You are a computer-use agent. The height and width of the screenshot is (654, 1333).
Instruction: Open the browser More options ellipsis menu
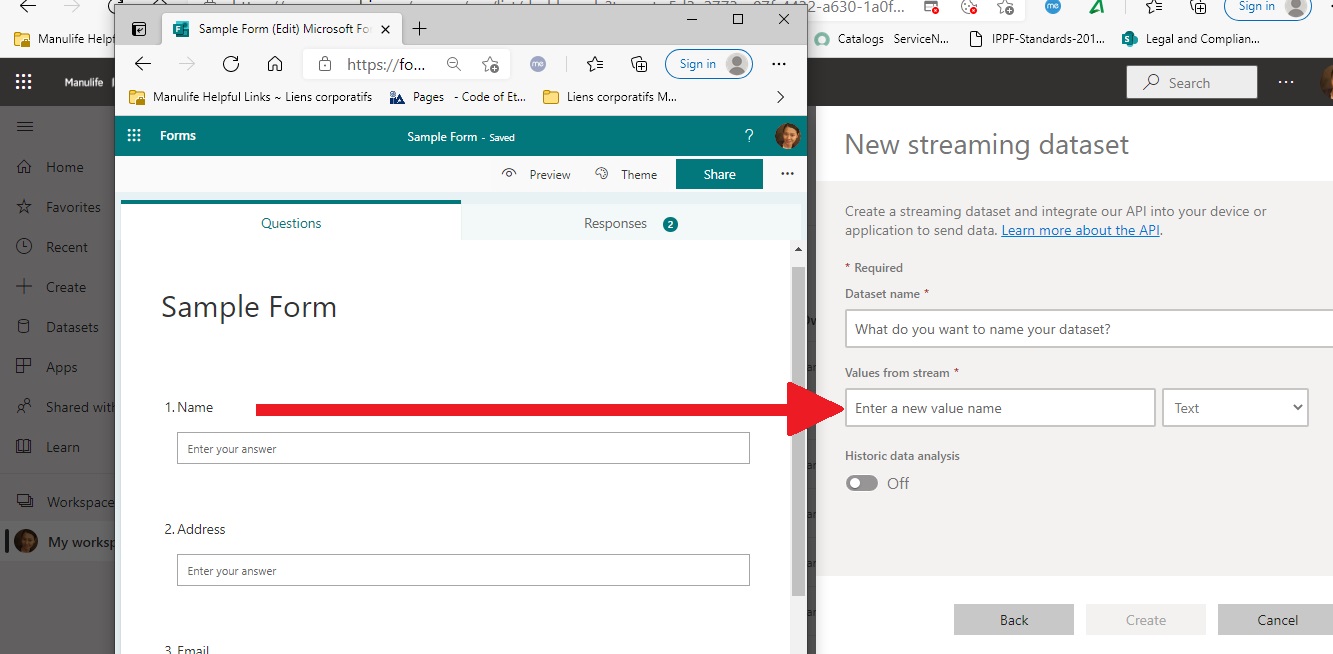(x=779, y=63)
